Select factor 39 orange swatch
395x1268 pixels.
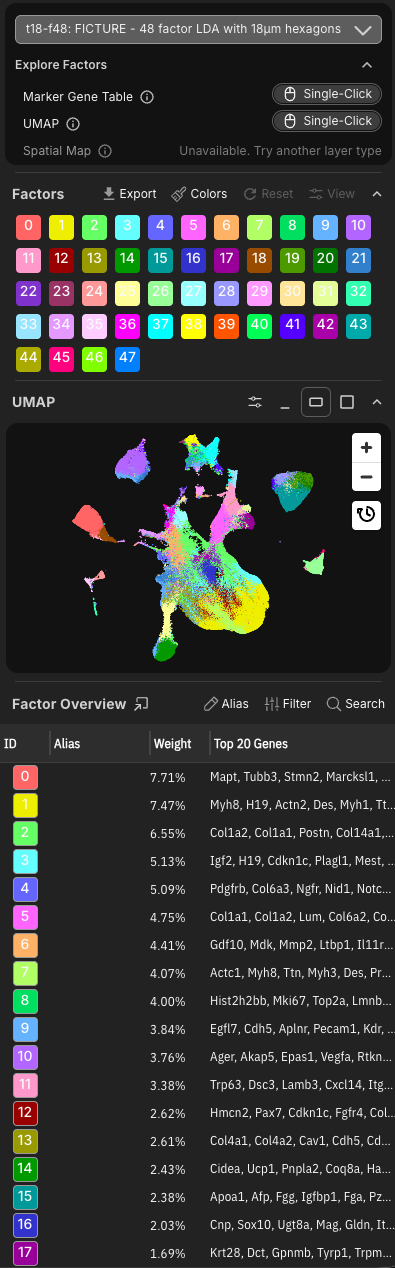227,325
